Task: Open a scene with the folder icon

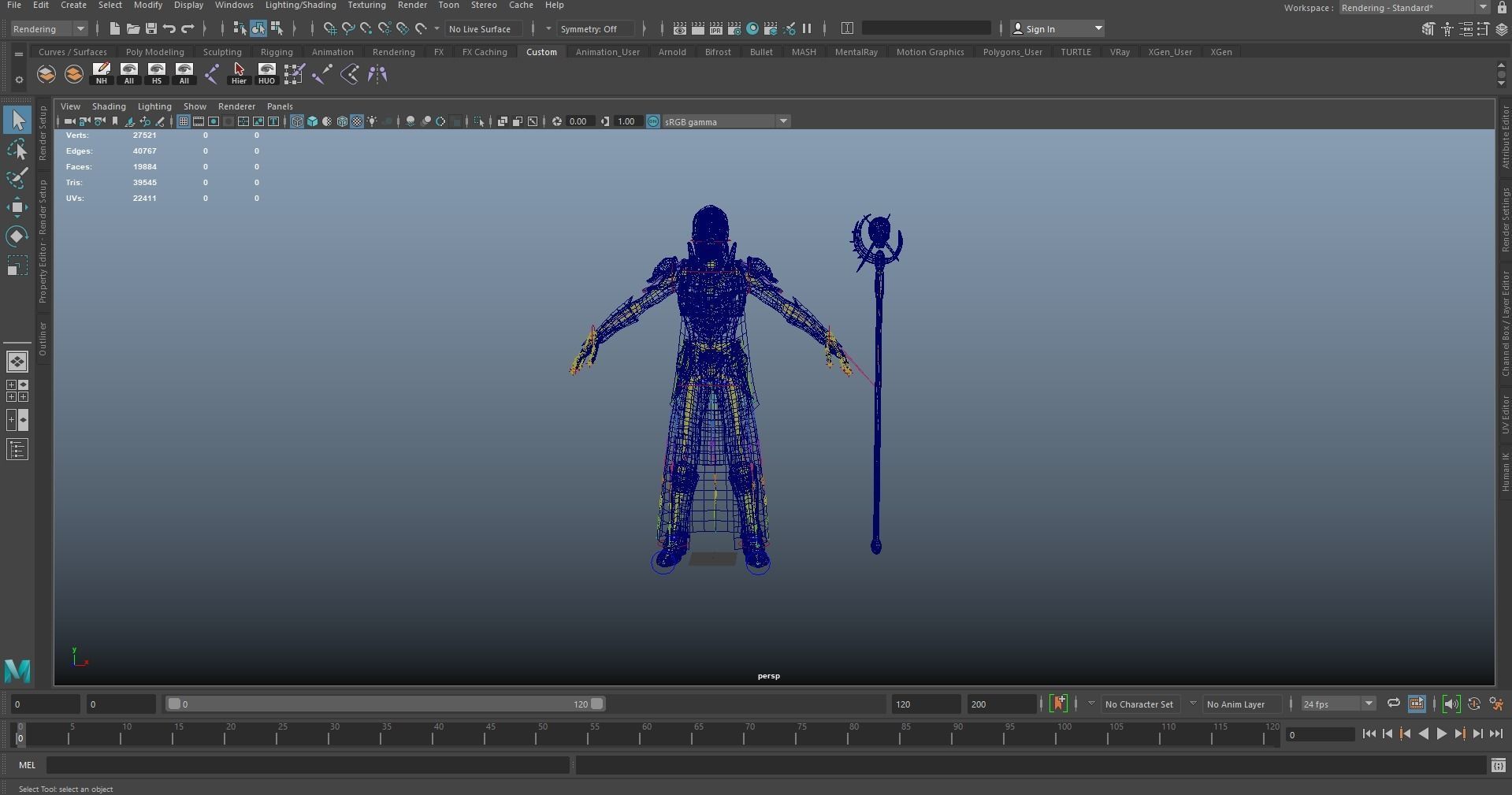Action: pos(133,29)
